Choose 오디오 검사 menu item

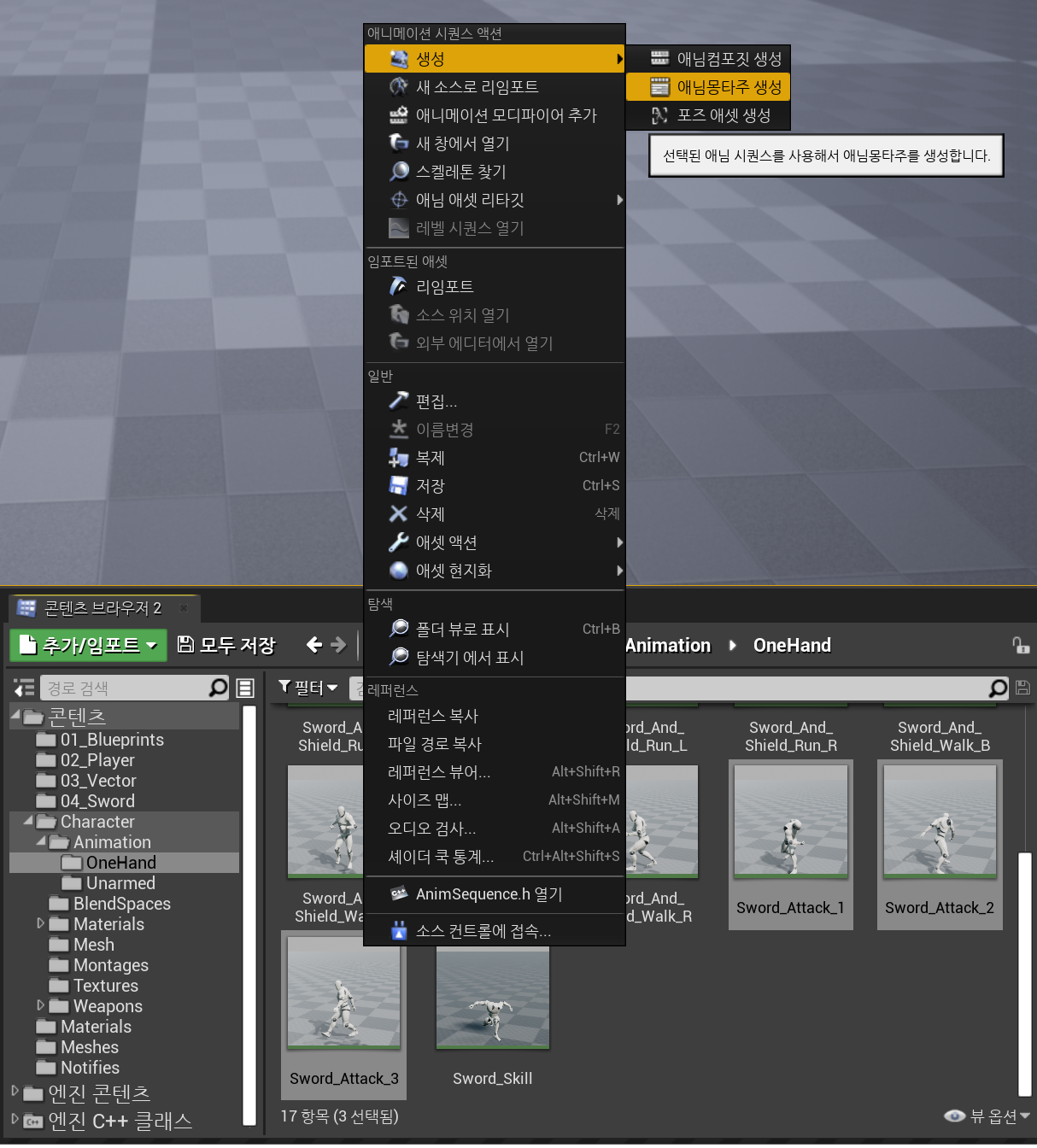[495, 829]
